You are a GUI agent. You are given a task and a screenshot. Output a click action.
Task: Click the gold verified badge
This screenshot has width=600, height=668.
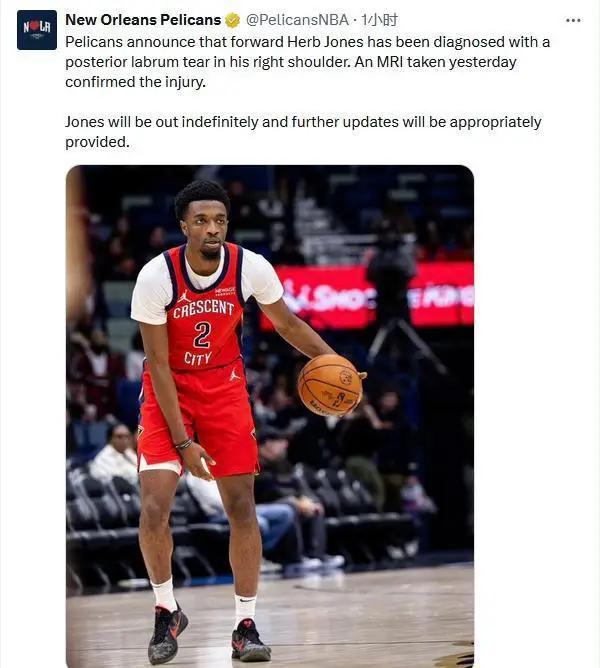pos(233,20)
